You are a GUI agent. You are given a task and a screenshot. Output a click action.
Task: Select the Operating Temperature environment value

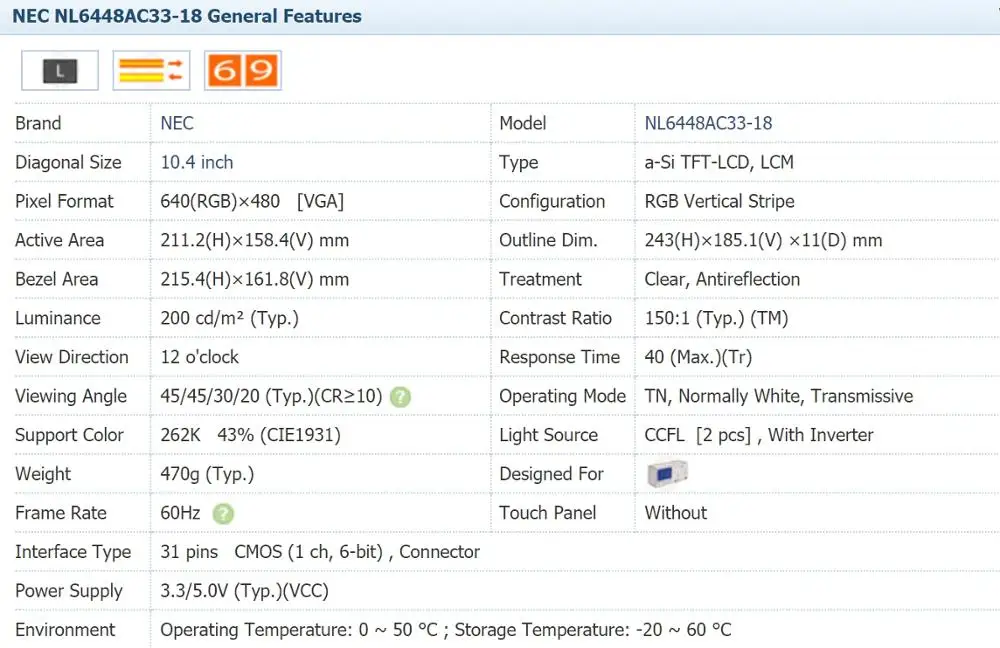(446, 630)
